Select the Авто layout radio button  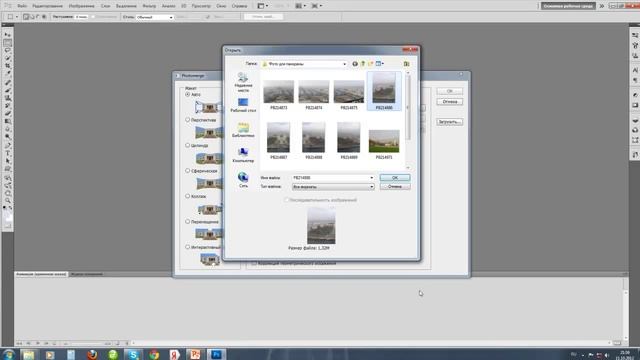coord(188,94)
